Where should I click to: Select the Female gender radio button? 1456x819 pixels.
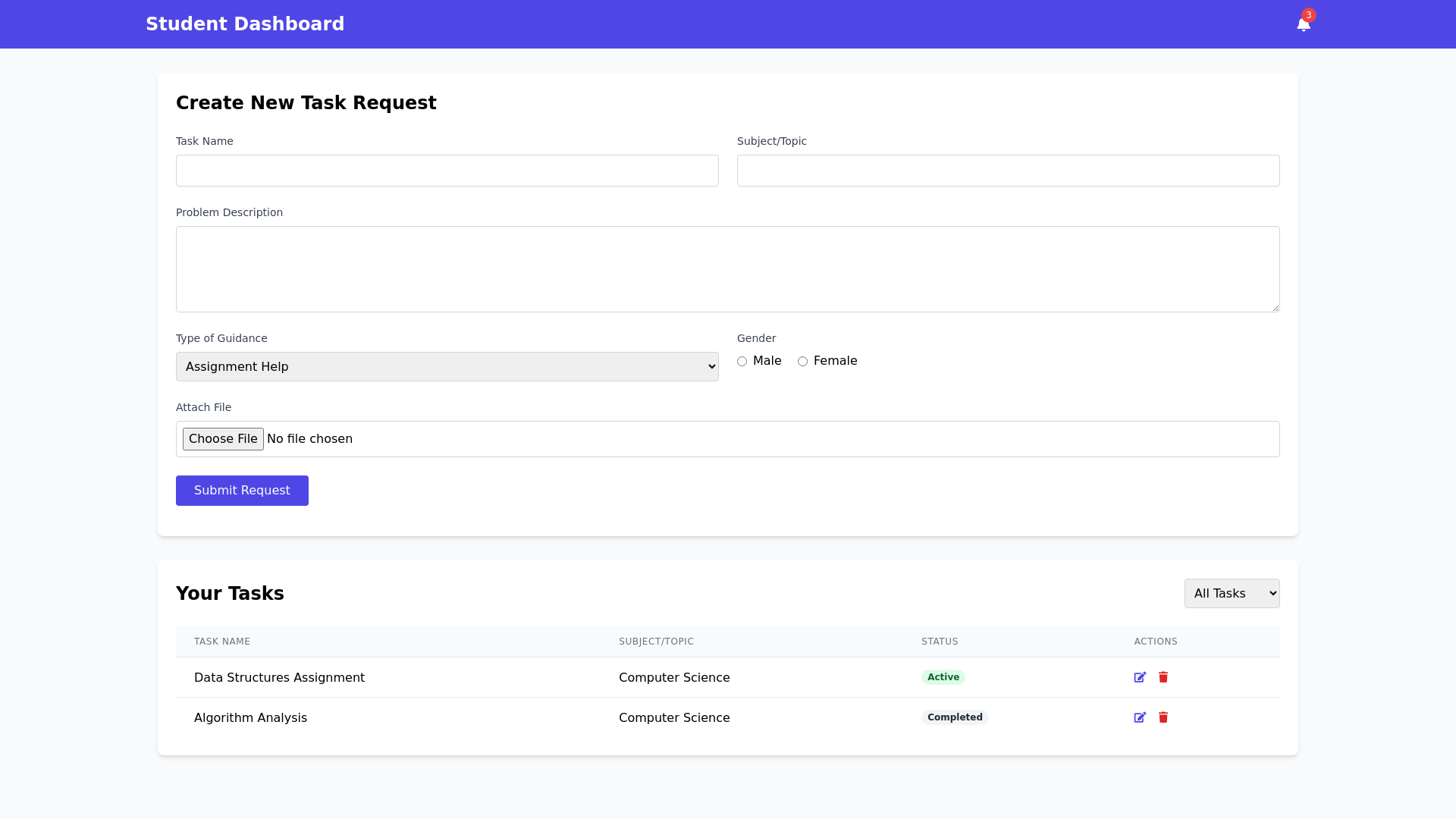pos(803,361)
